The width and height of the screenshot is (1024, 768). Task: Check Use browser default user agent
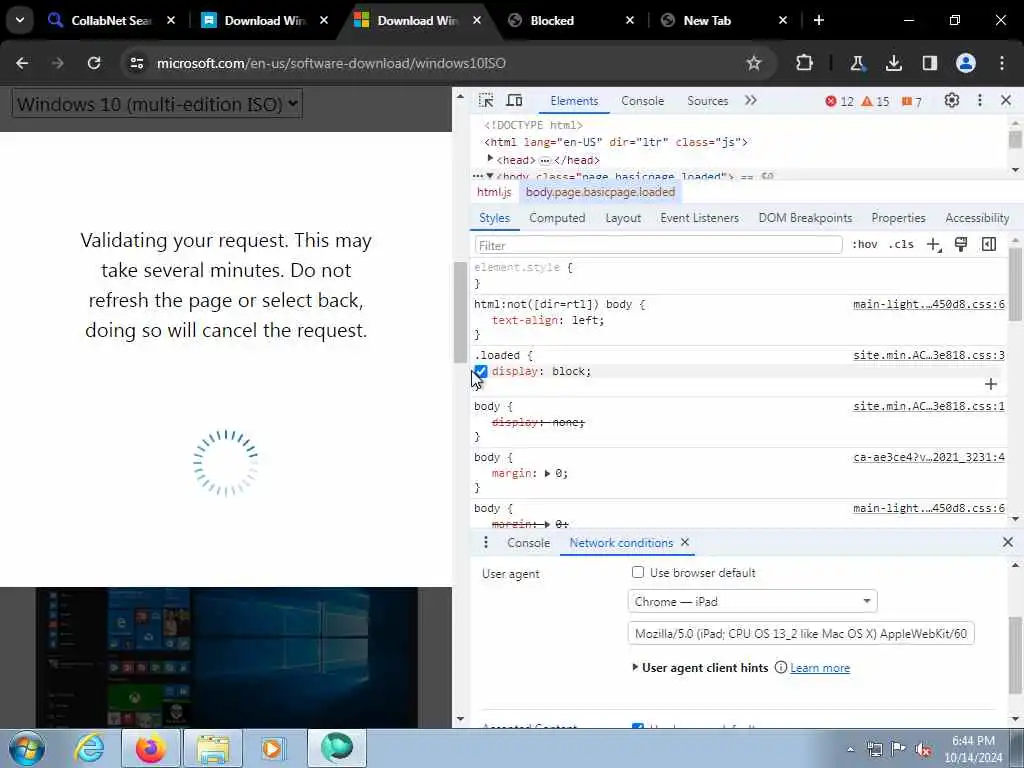(x=638, y=572)
